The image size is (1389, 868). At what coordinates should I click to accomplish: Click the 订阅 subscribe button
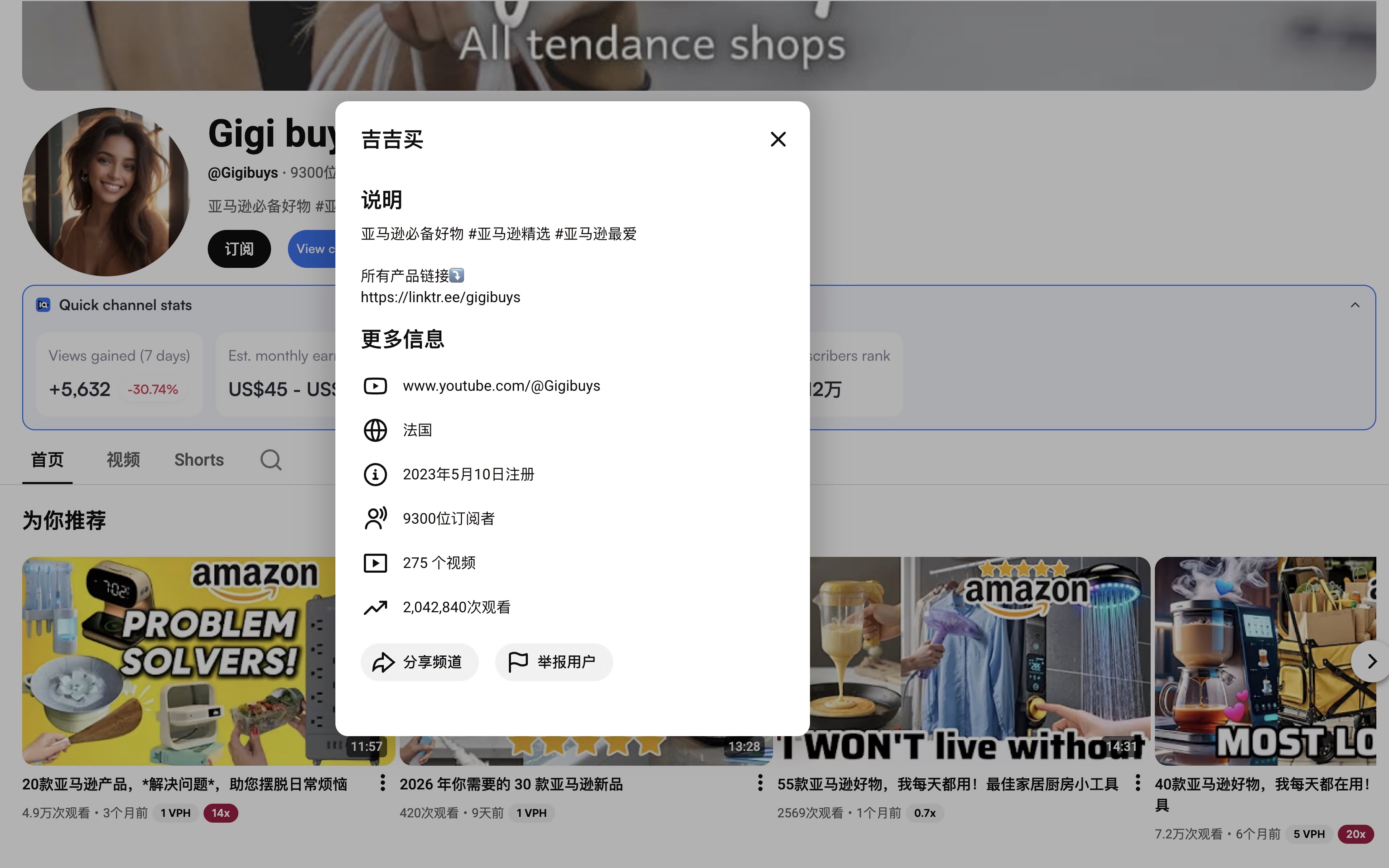pos(239,249)
